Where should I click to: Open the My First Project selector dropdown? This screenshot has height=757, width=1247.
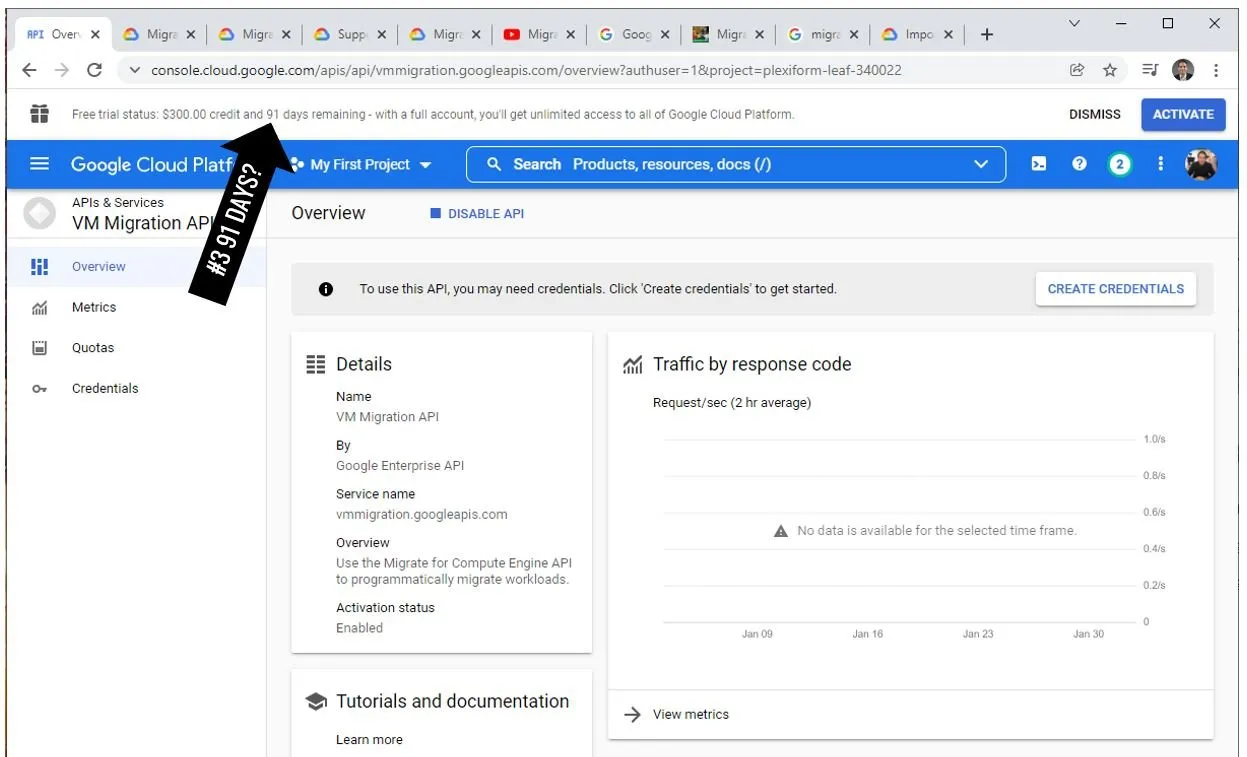click(x=361, y=164)
